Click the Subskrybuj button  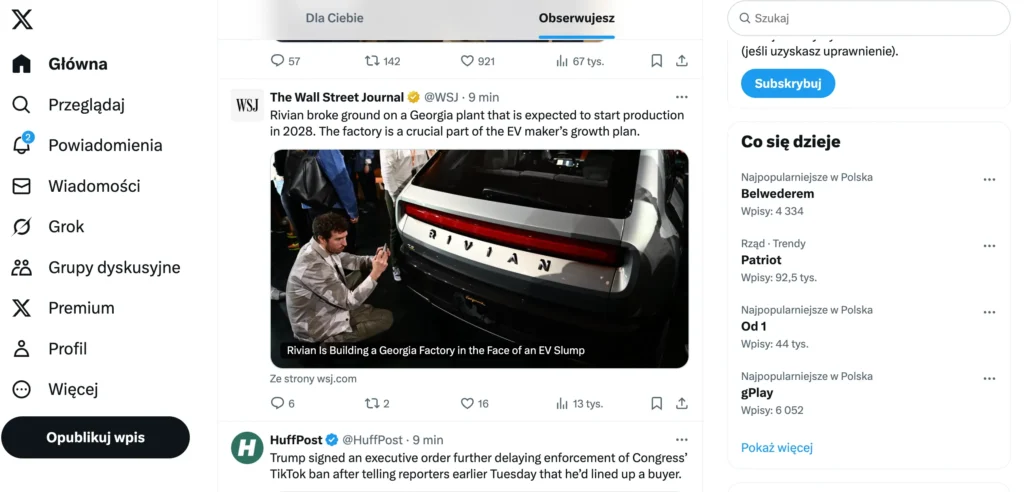(x=788, y=83)
